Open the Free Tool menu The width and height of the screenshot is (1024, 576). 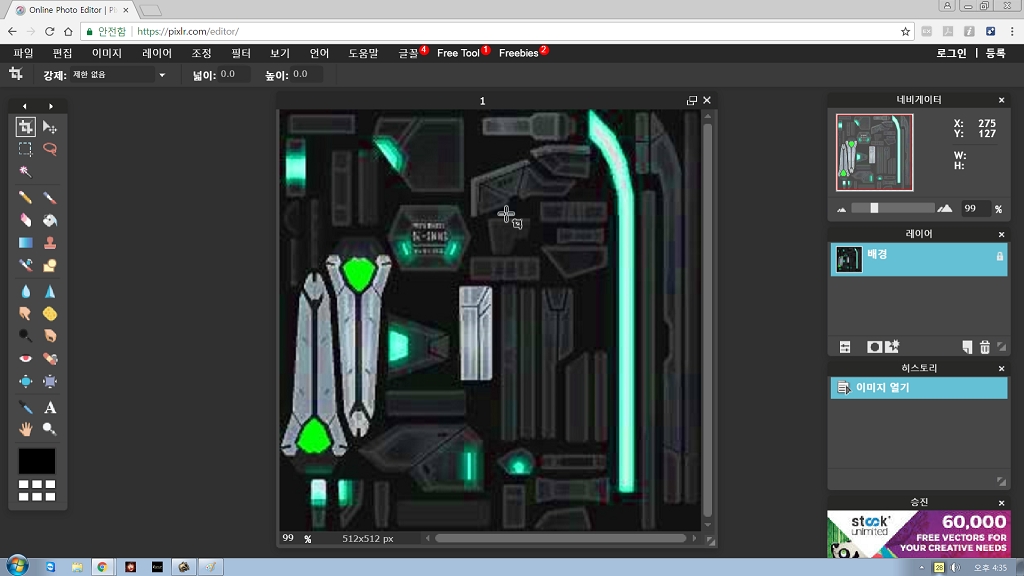tap(458, 53)
